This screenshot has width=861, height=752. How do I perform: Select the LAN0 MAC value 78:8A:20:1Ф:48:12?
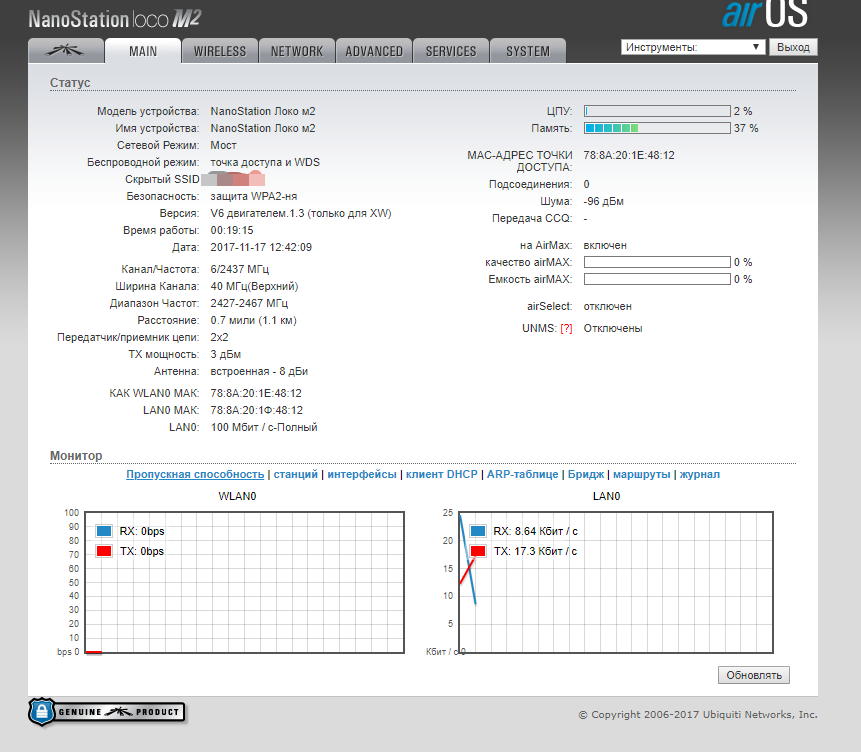[256, 410]
